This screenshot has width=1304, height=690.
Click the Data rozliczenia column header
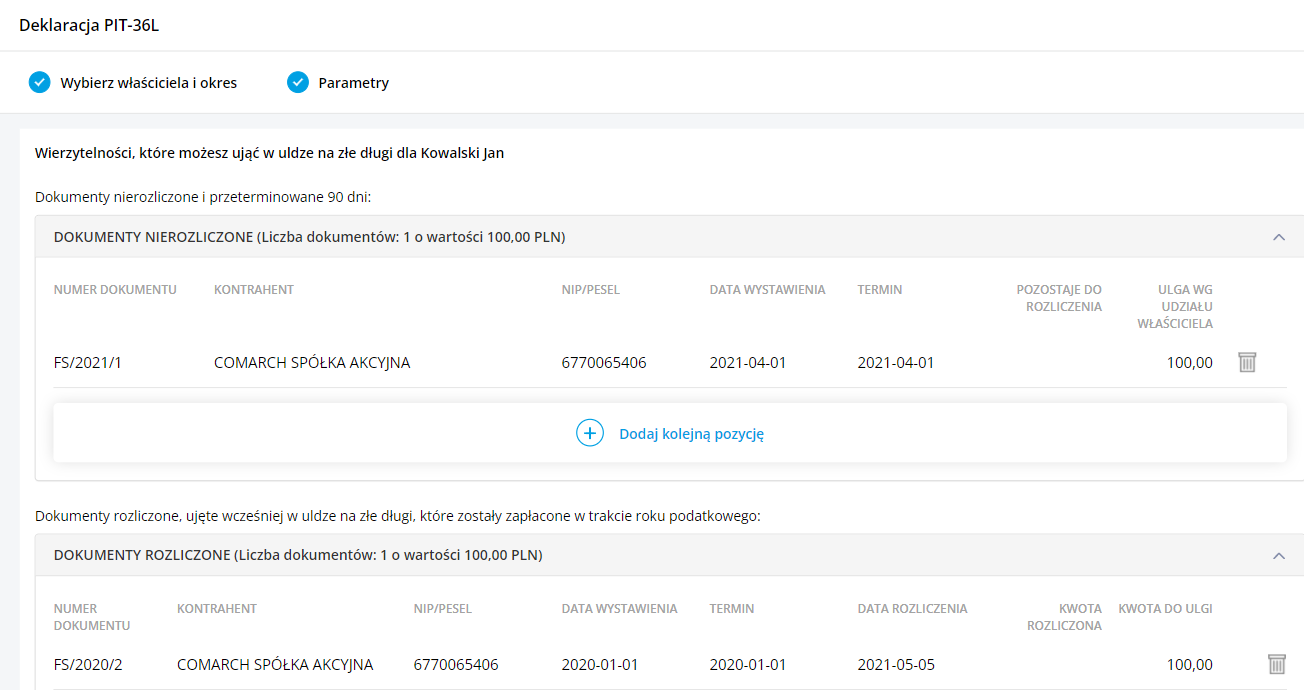click(x=912, y=608)
